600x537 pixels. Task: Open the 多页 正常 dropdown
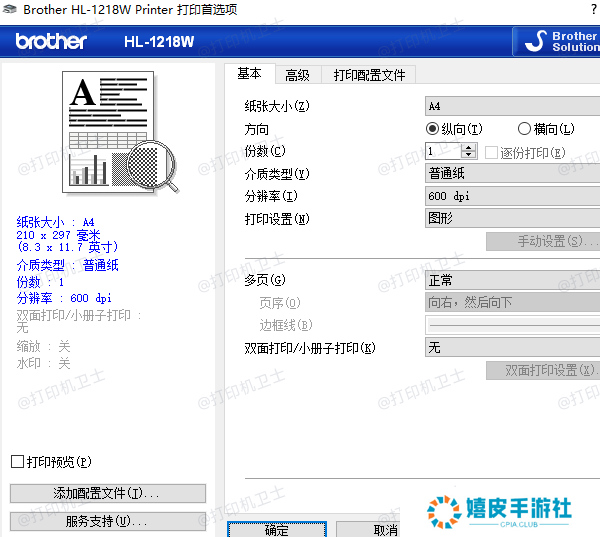512,280
